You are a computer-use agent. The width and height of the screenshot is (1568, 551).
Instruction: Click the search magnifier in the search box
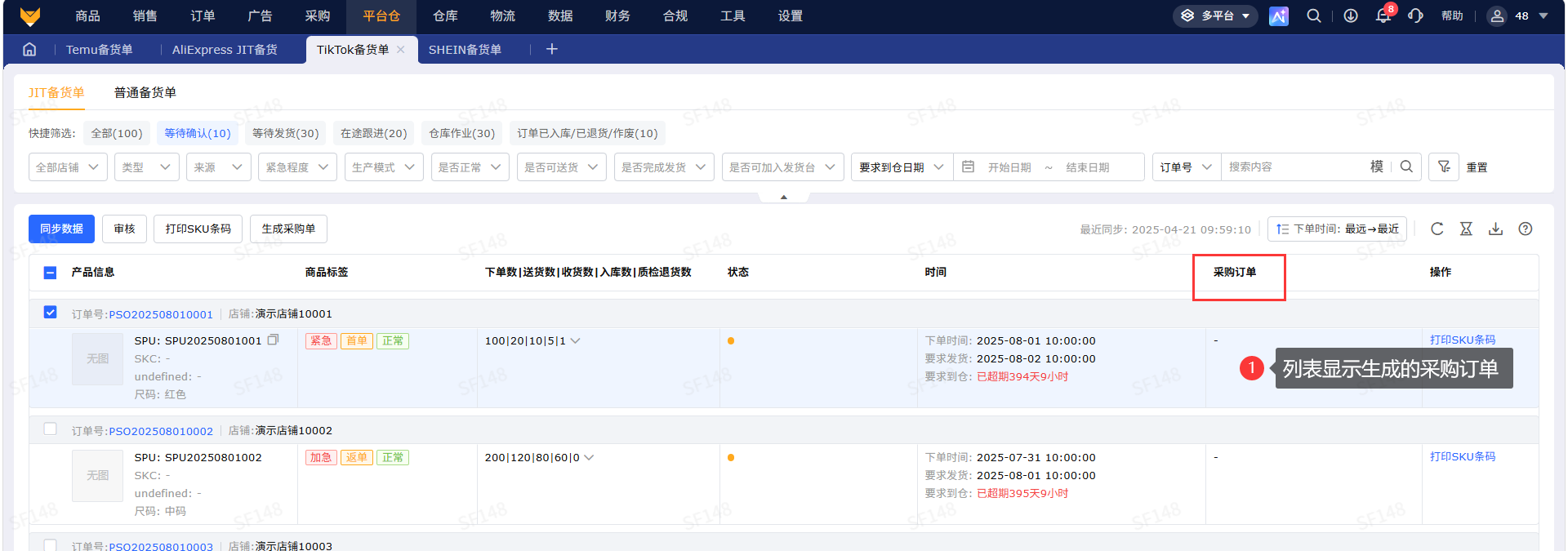point(1406,167)
